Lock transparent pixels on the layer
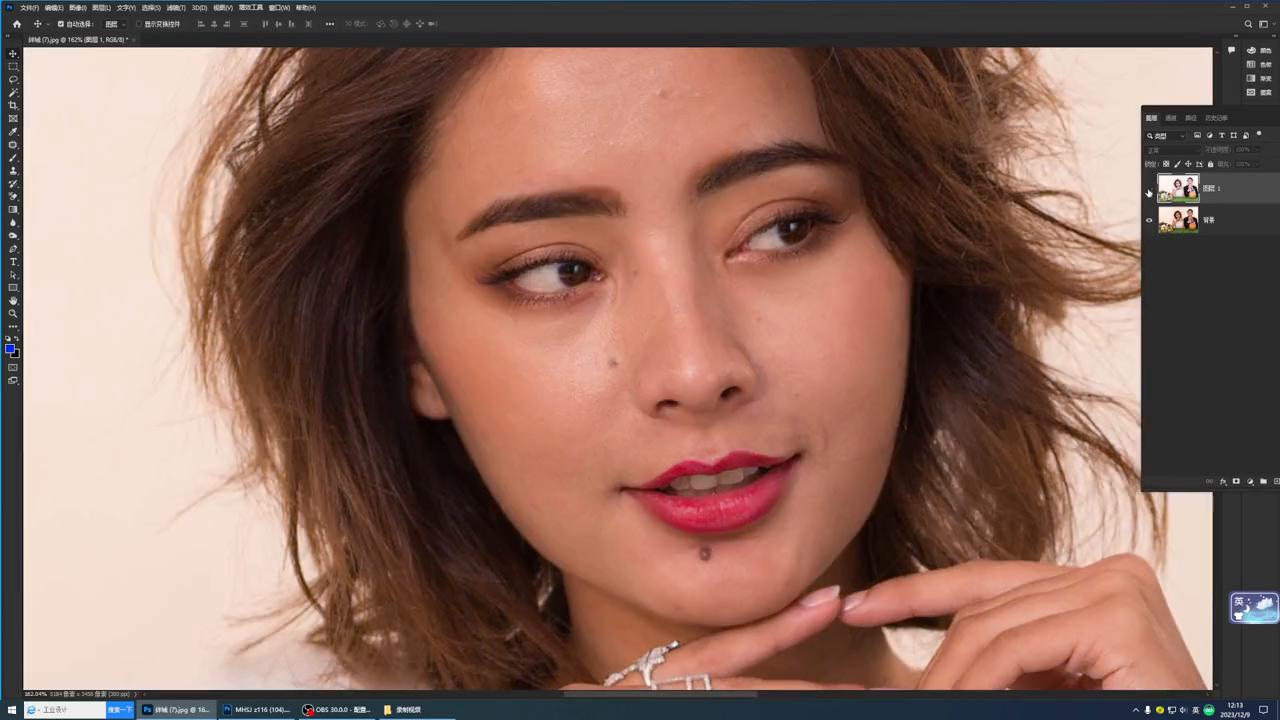The image size is (1280, 720). point(1166,164)
